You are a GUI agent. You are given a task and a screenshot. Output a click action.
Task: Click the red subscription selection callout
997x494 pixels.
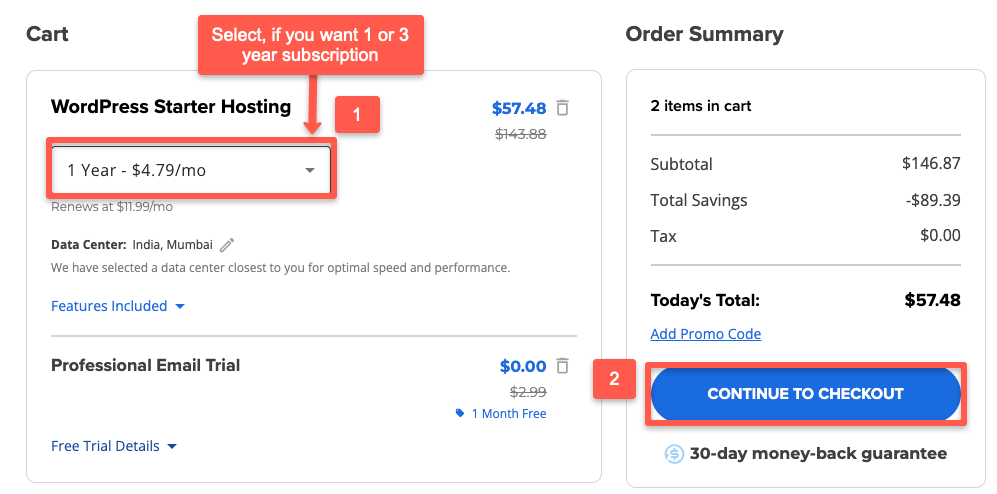coord(310,45)
